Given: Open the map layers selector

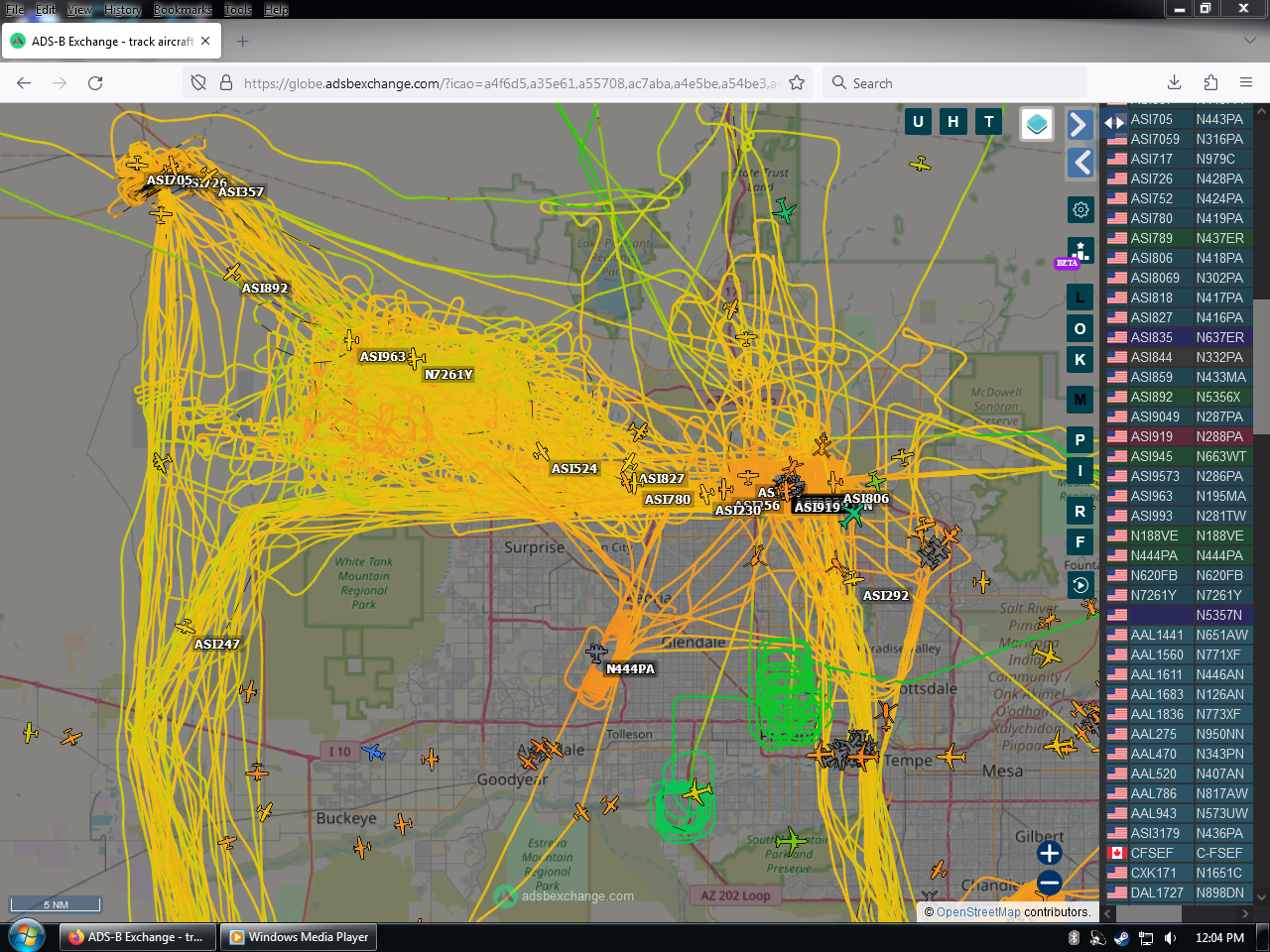Looking at the screenshot, I should click(x=1037, y=124).
